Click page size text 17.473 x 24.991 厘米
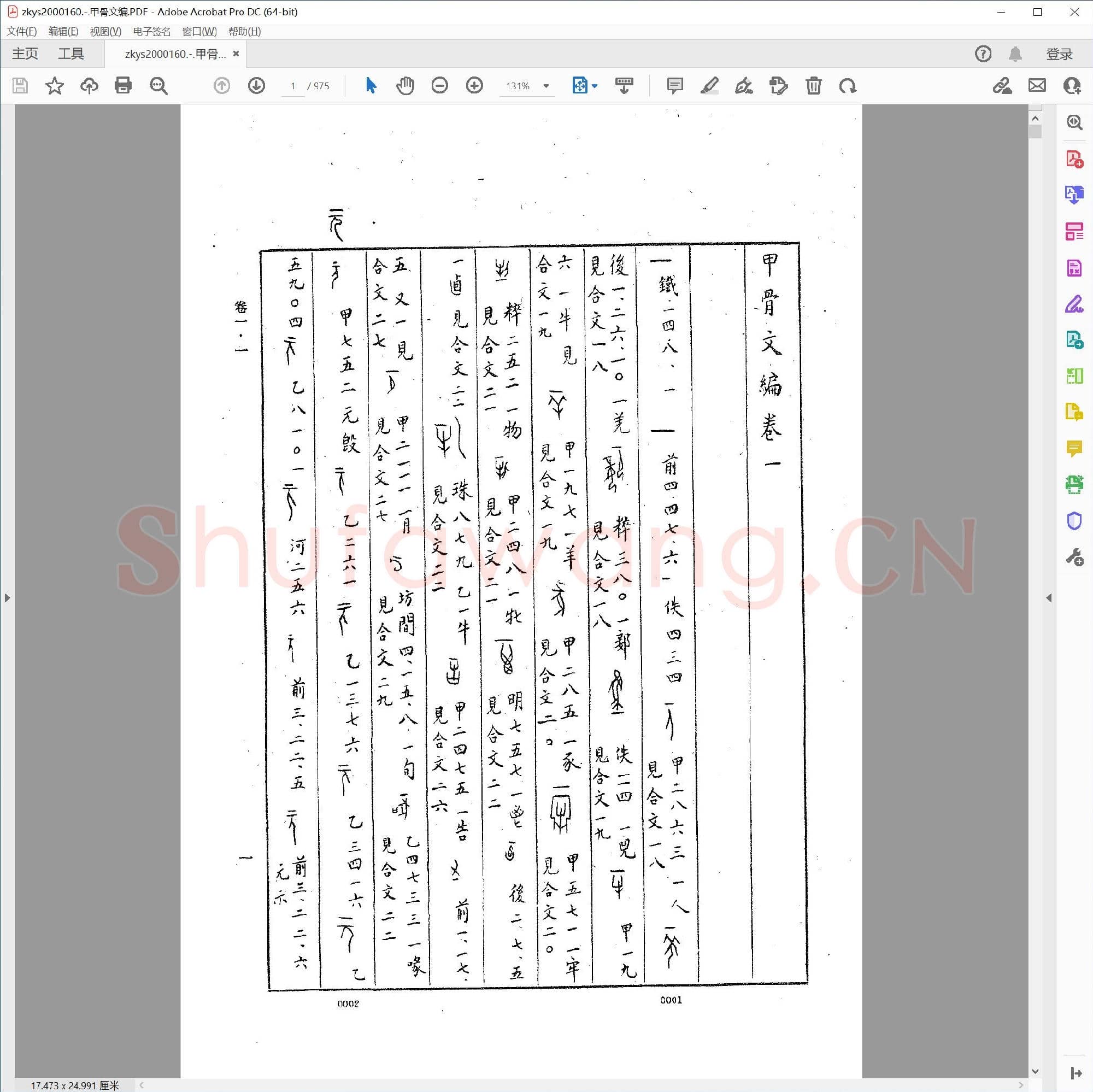The height and width of the screenshot is (1092, 1093). (75, 1085)
